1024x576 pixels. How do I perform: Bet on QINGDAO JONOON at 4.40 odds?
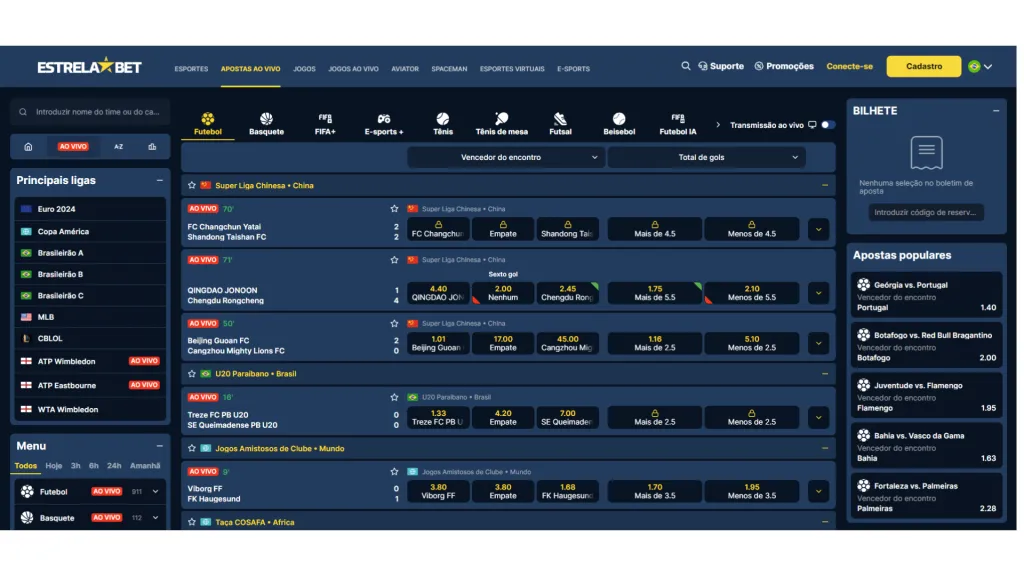(438, 293)
